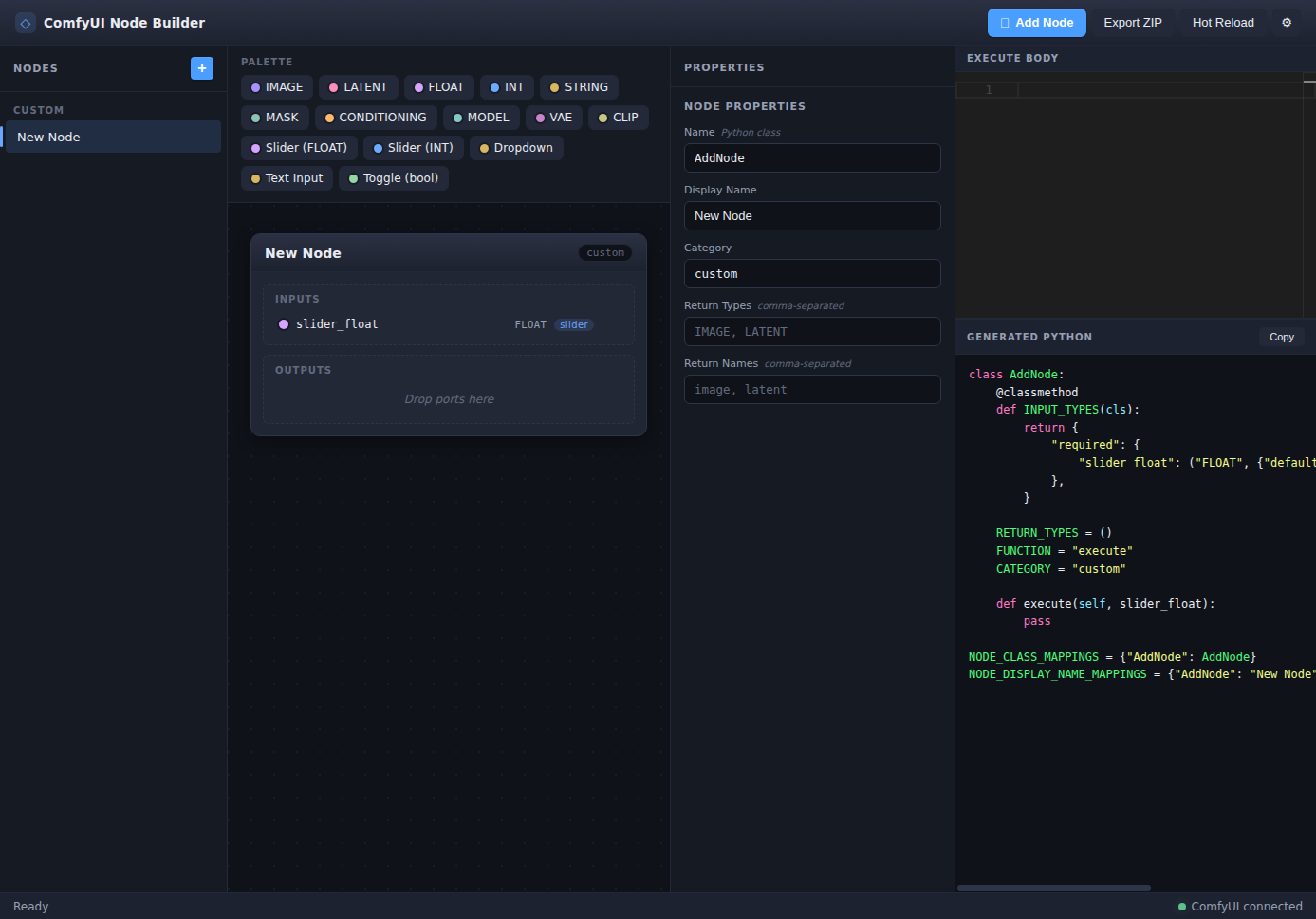The height and width of the screenshot is (919, 1316).
Task: Click the Hot Reload button
Action: click(x=1223, y=23)
